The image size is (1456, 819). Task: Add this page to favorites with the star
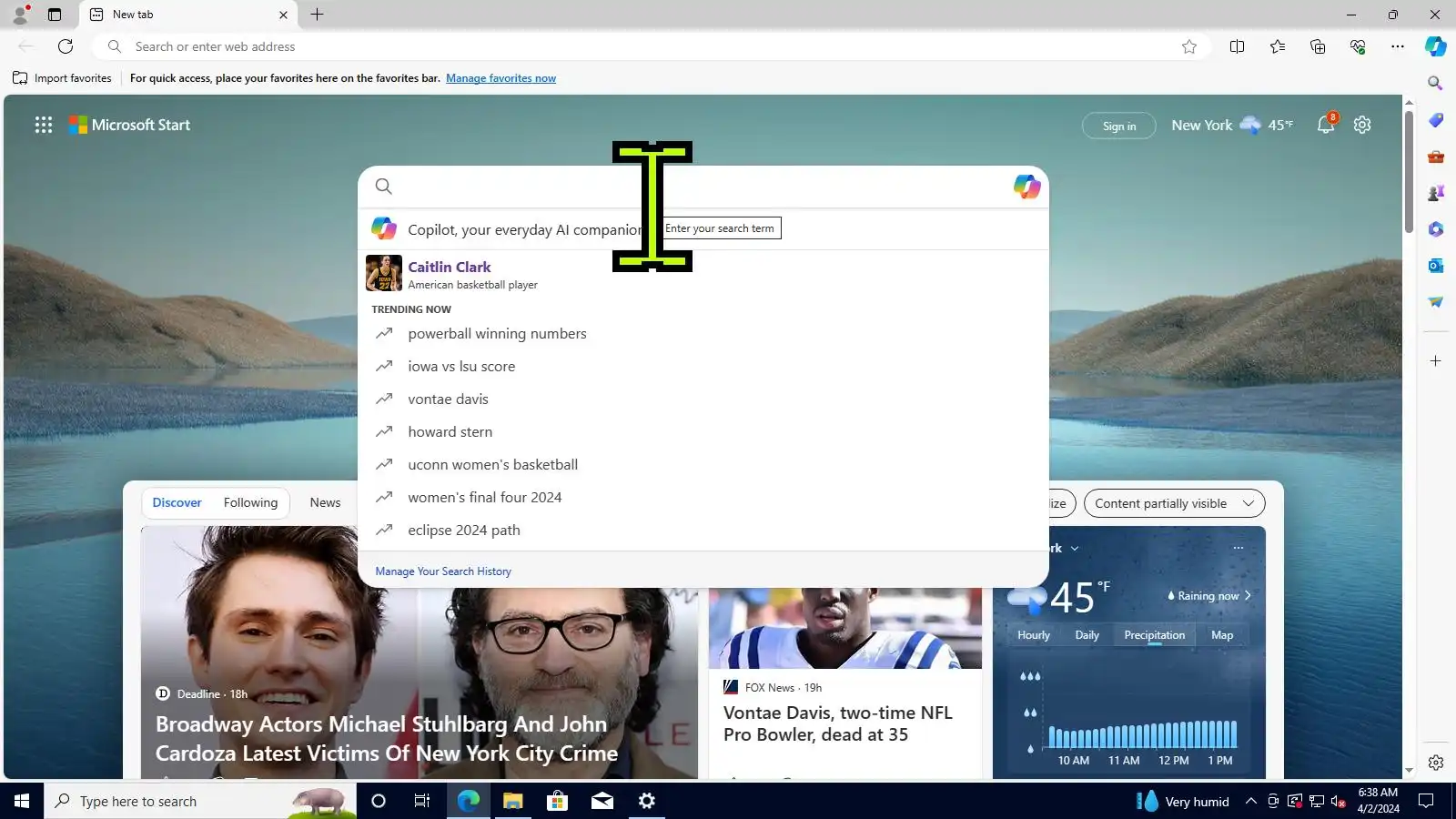pyautogui.click(x=1189, y=46)
